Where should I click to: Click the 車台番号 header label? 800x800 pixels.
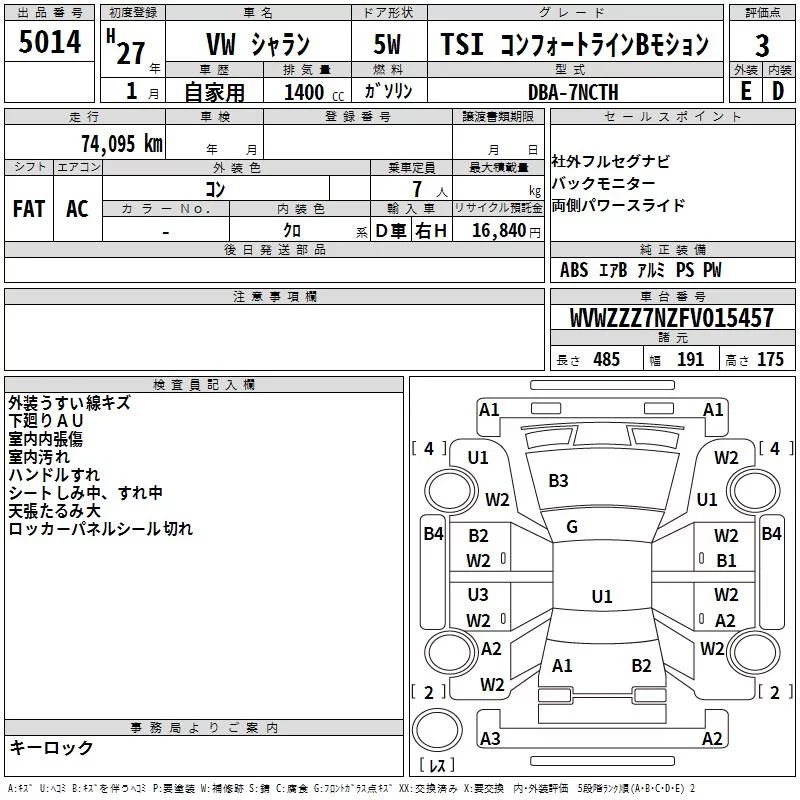(672, 296)
